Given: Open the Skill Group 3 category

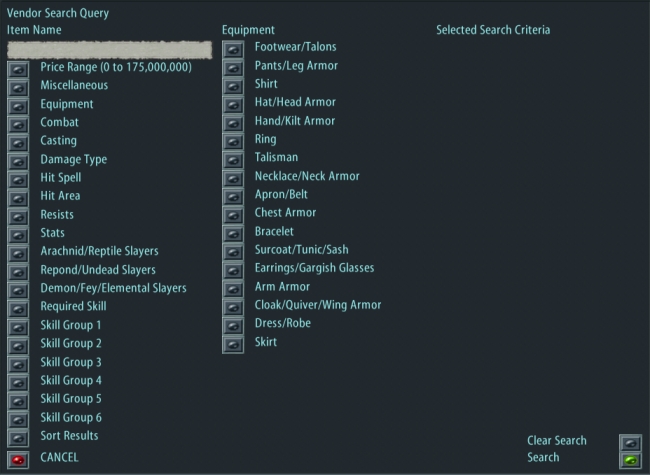Looking at the screenshot, I should click(18, 365).
